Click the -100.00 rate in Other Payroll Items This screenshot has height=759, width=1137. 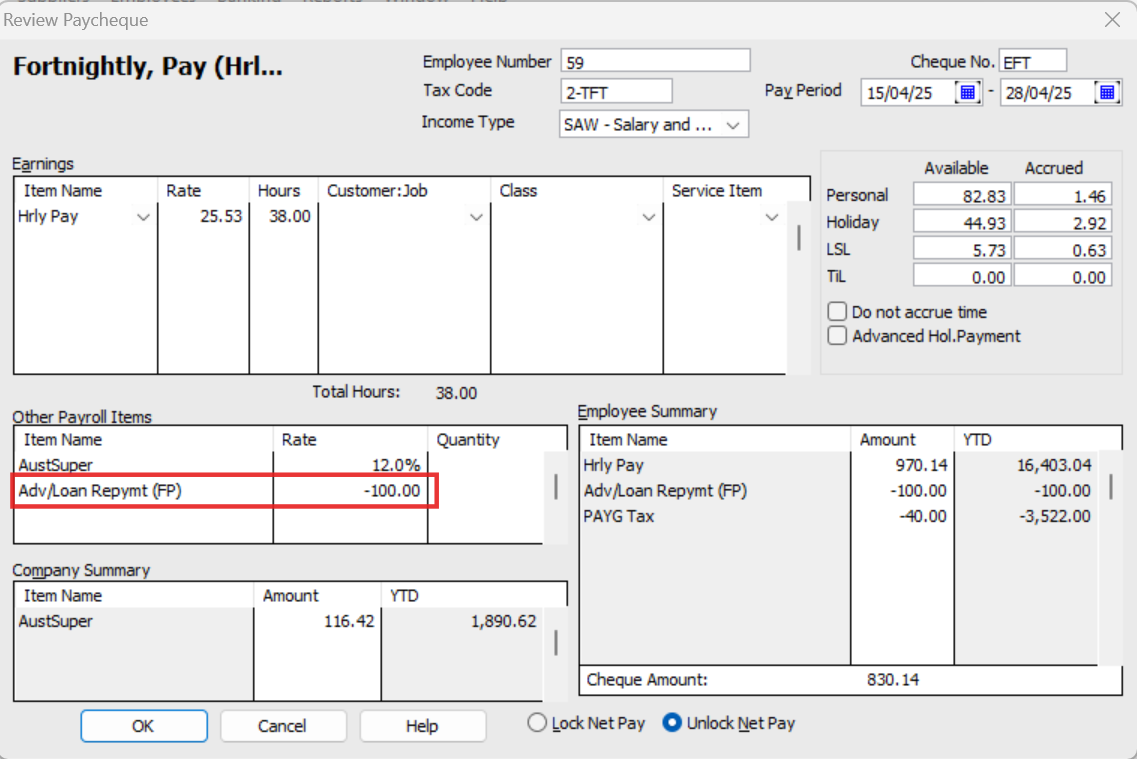coord(392,491)
